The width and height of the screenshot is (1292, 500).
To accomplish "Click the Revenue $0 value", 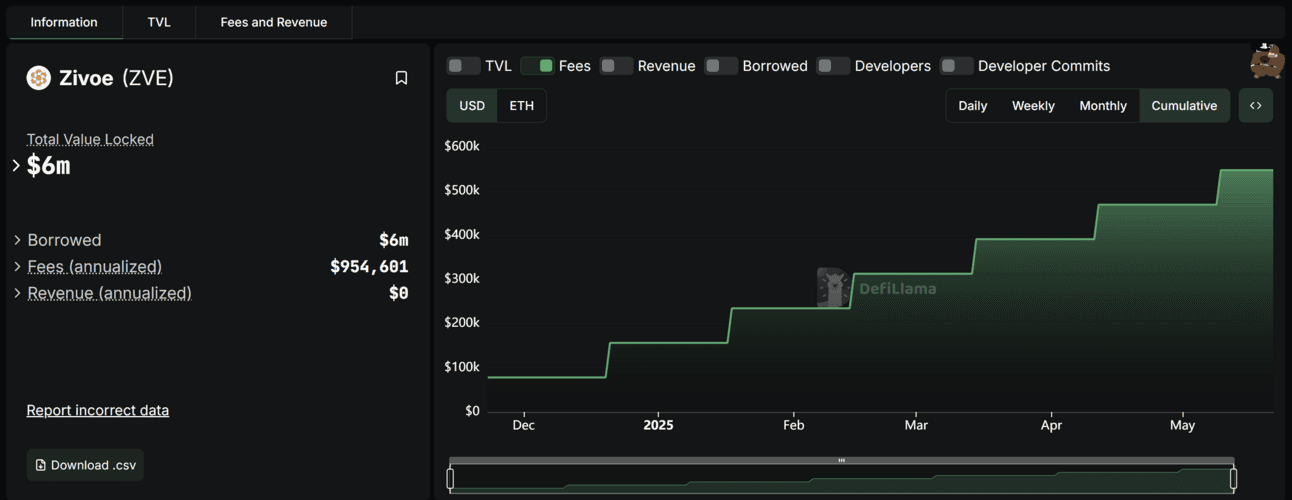I will point(398,293).
